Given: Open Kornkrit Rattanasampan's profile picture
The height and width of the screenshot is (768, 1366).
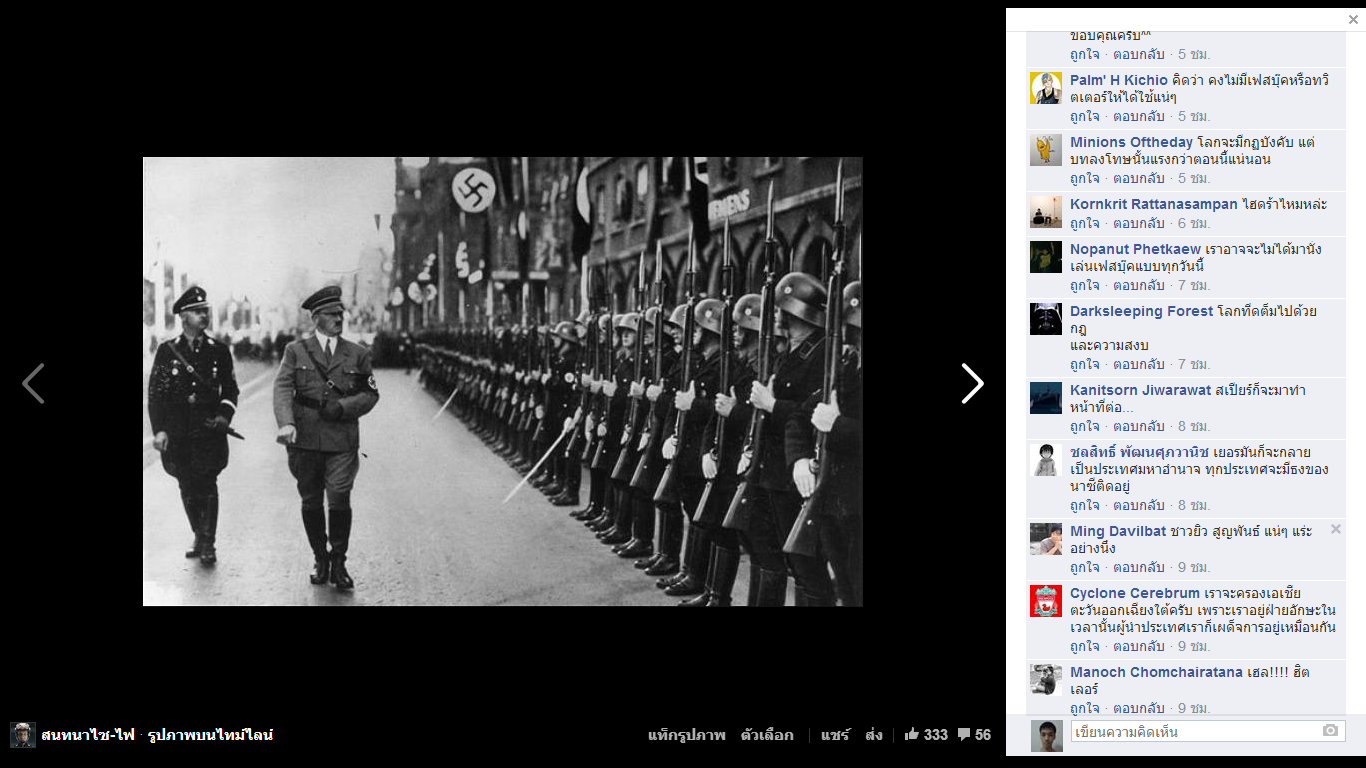Looking at the screenshot, I should (1046, 212).
